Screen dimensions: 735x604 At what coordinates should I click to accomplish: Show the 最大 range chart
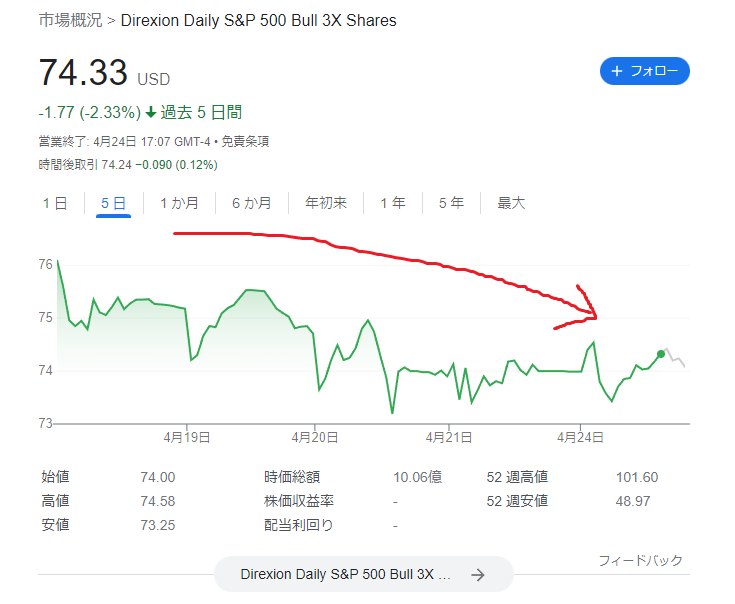(511, 203)
